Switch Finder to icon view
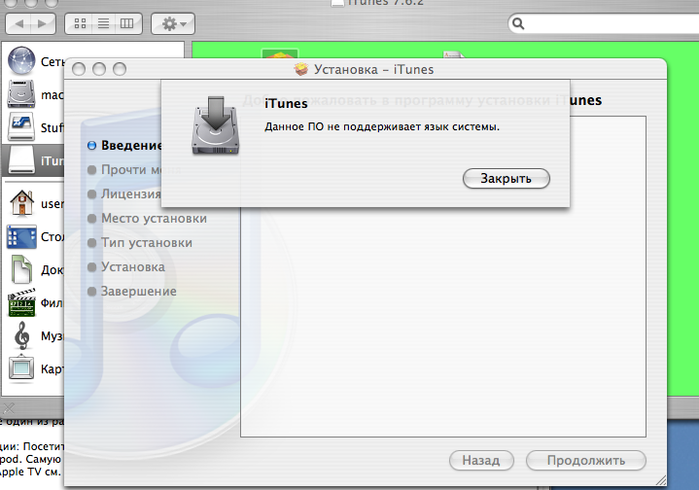This screenshot has height=490, width=699. click(x=80, y=24)
